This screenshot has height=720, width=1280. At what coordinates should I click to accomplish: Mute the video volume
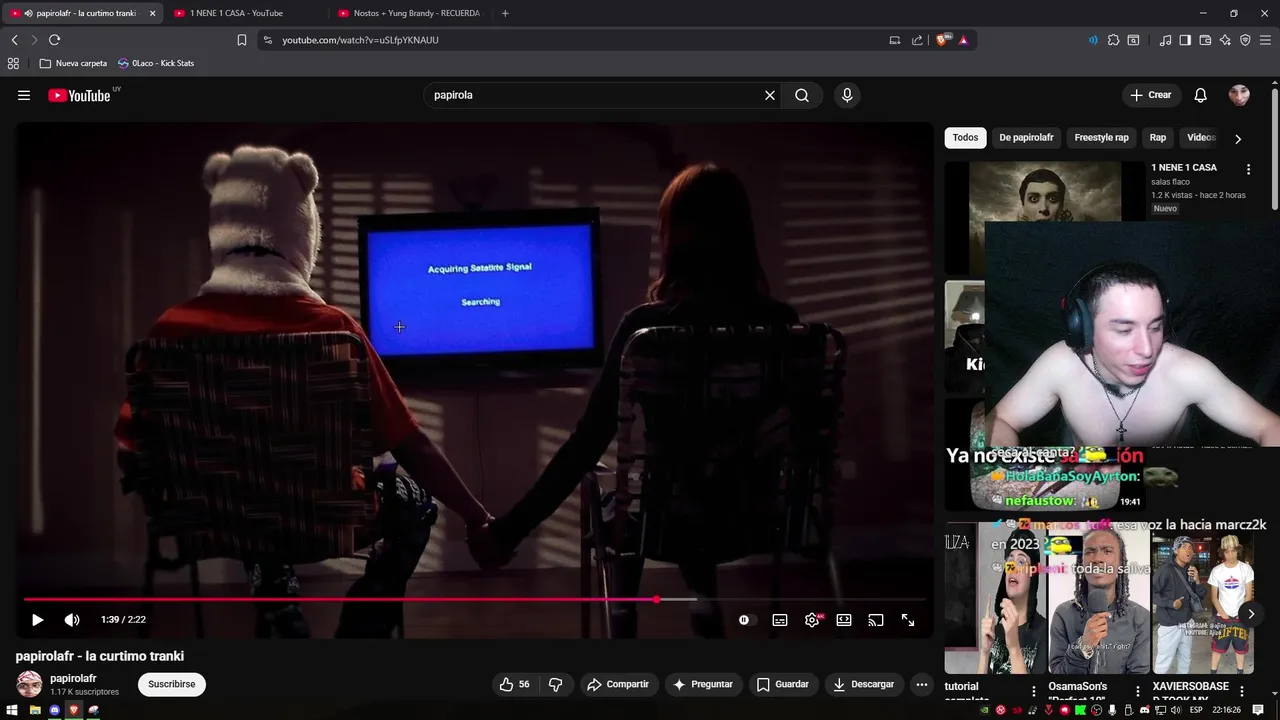tap(72, 620)
